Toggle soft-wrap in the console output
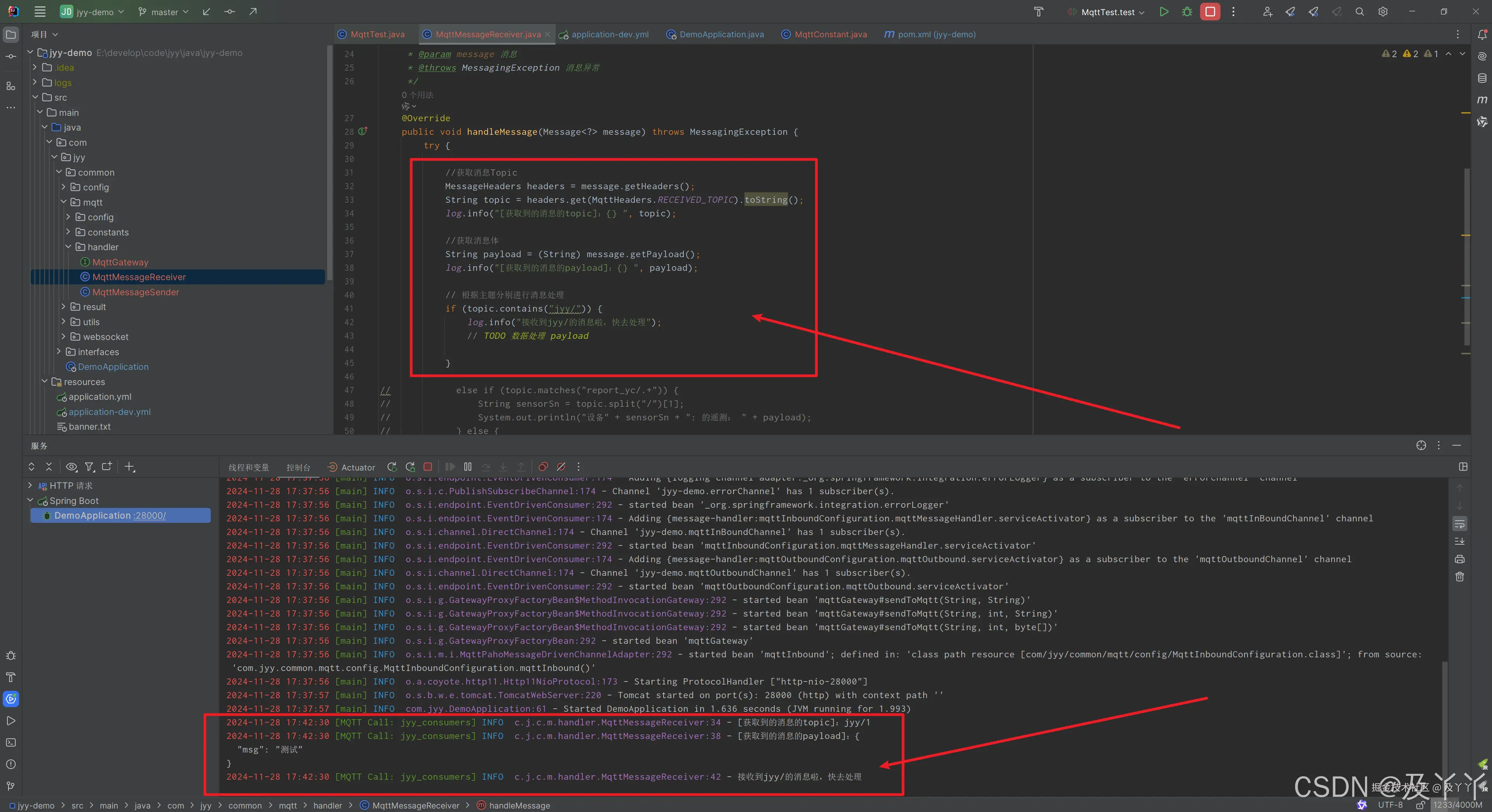Image resolution: width=1492 pixels, height=812 pixels. (x=1460, y=524)
